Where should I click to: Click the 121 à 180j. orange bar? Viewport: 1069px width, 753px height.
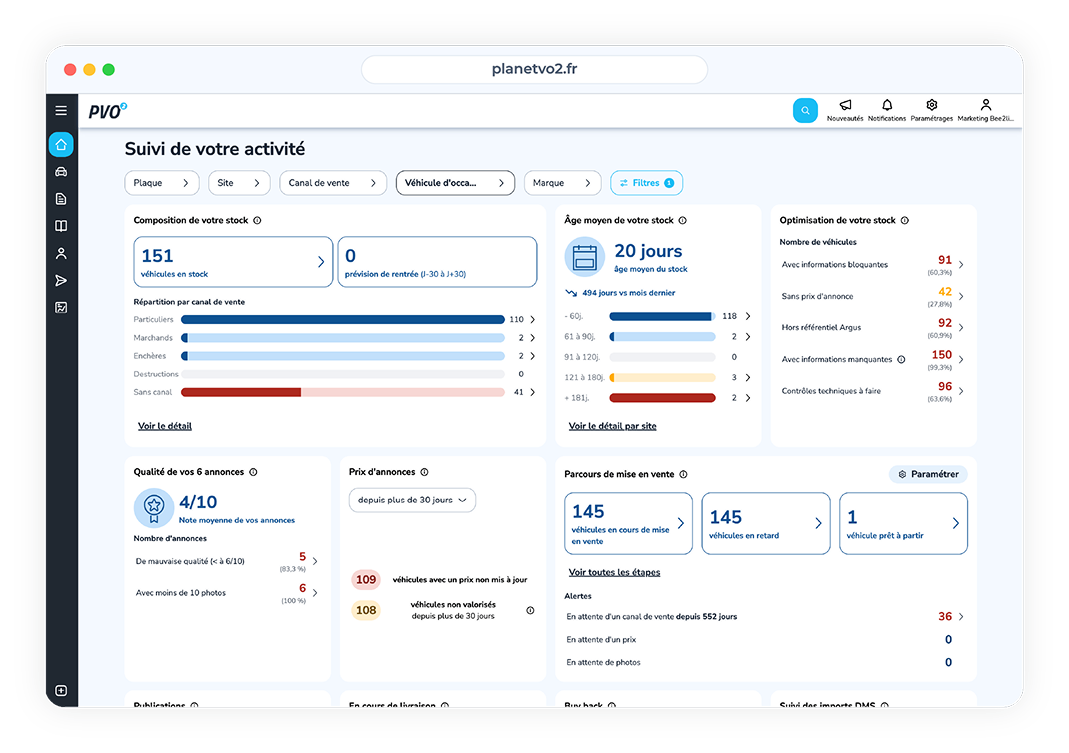[662, 377]
